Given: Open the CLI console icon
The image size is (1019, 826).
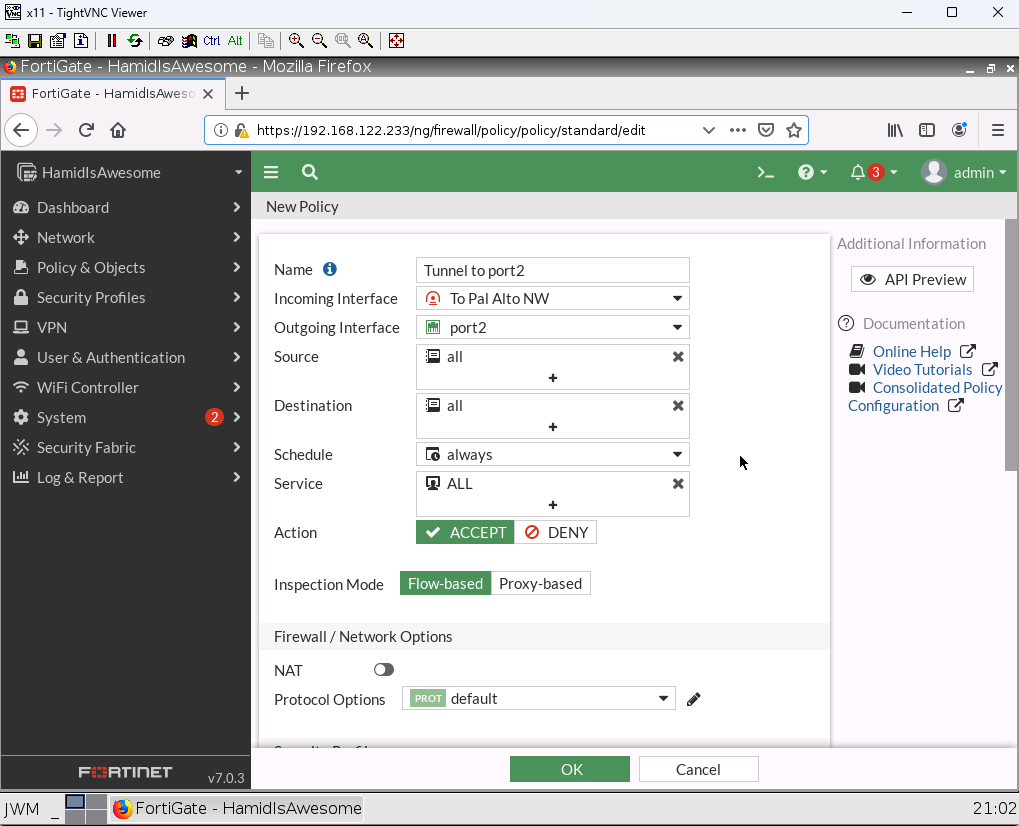Looking at the screenshot, I should pyautogui.click(x=765, y=172).
